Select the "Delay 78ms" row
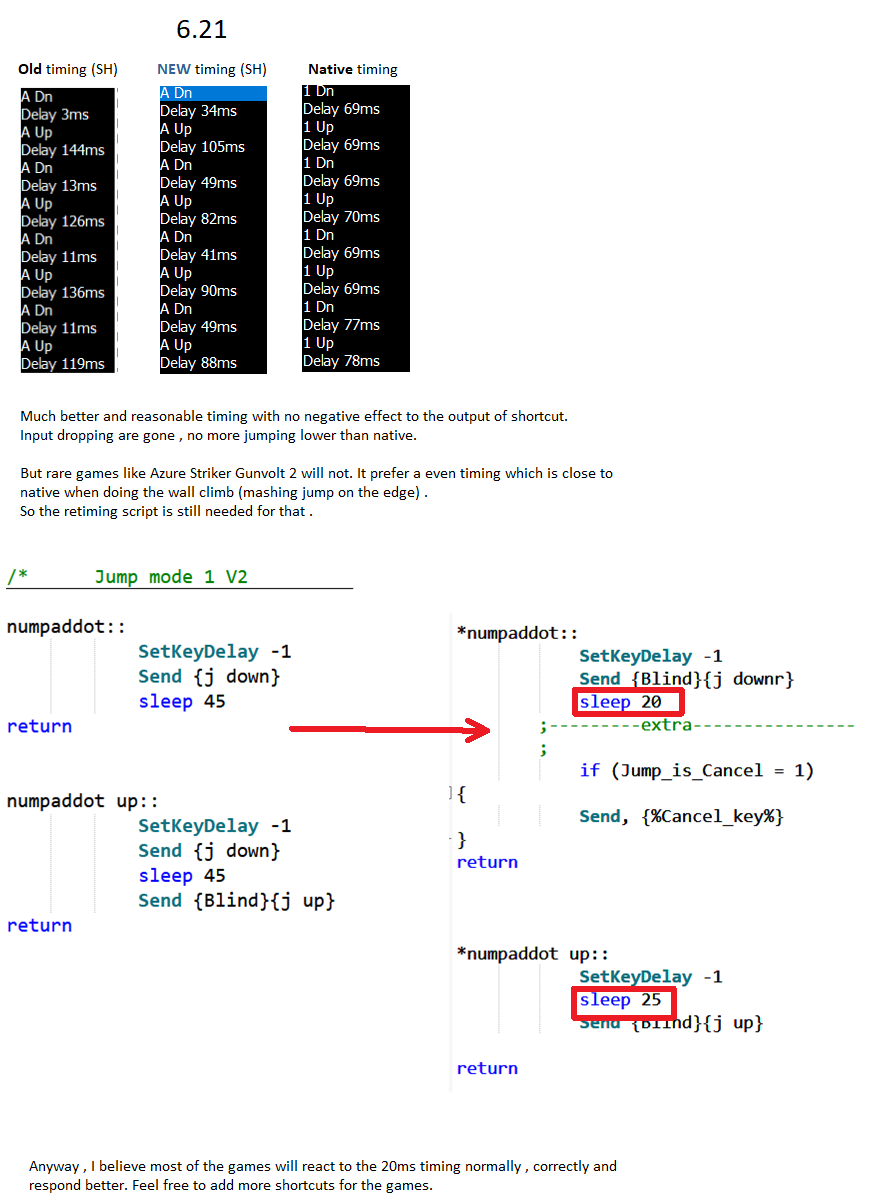 [x=342, y=361]
